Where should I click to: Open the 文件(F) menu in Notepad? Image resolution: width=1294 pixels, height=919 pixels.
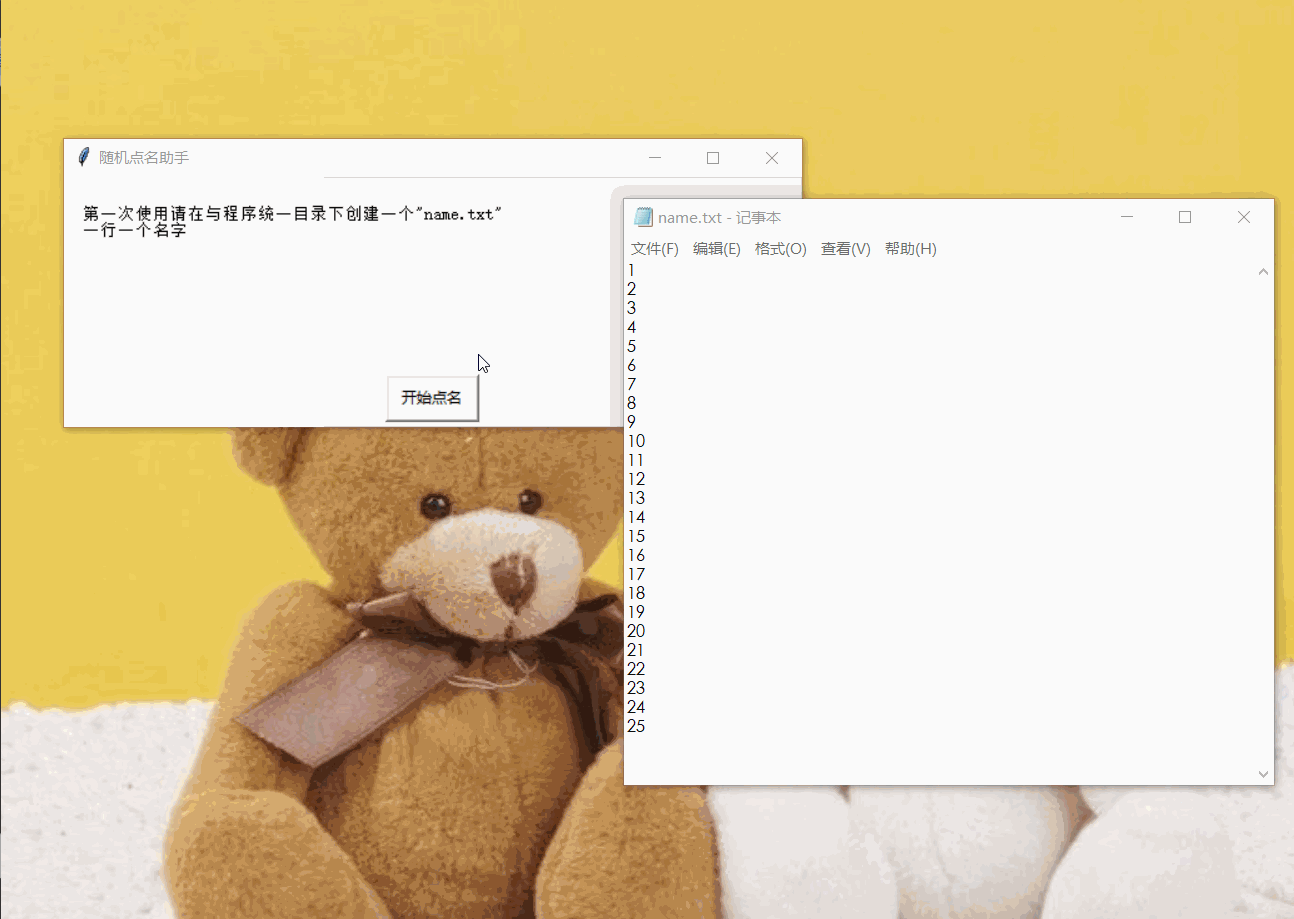[655, 249]
